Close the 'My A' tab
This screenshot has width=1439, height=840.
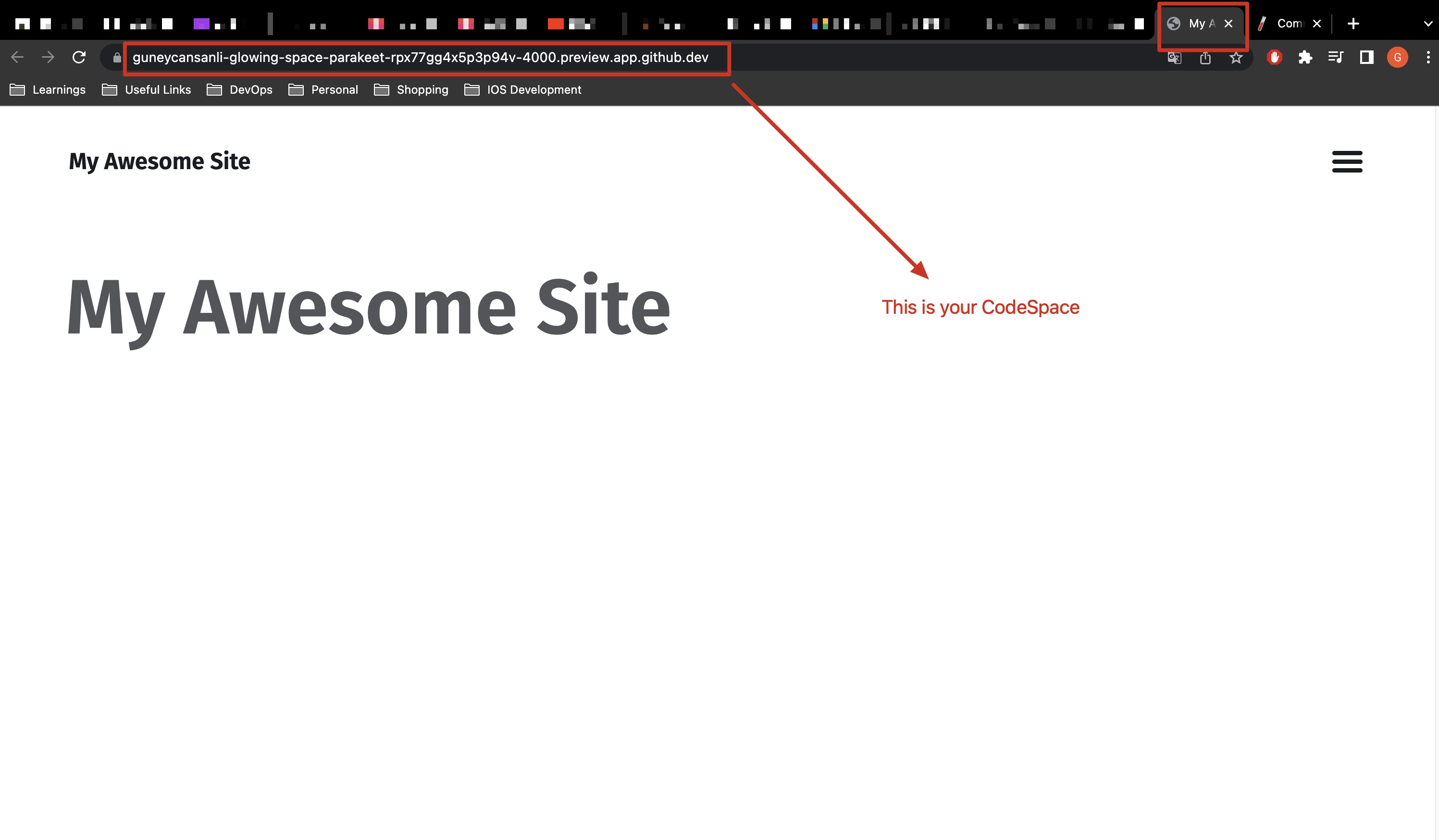pyautogui.click(x=1229, y=24)
